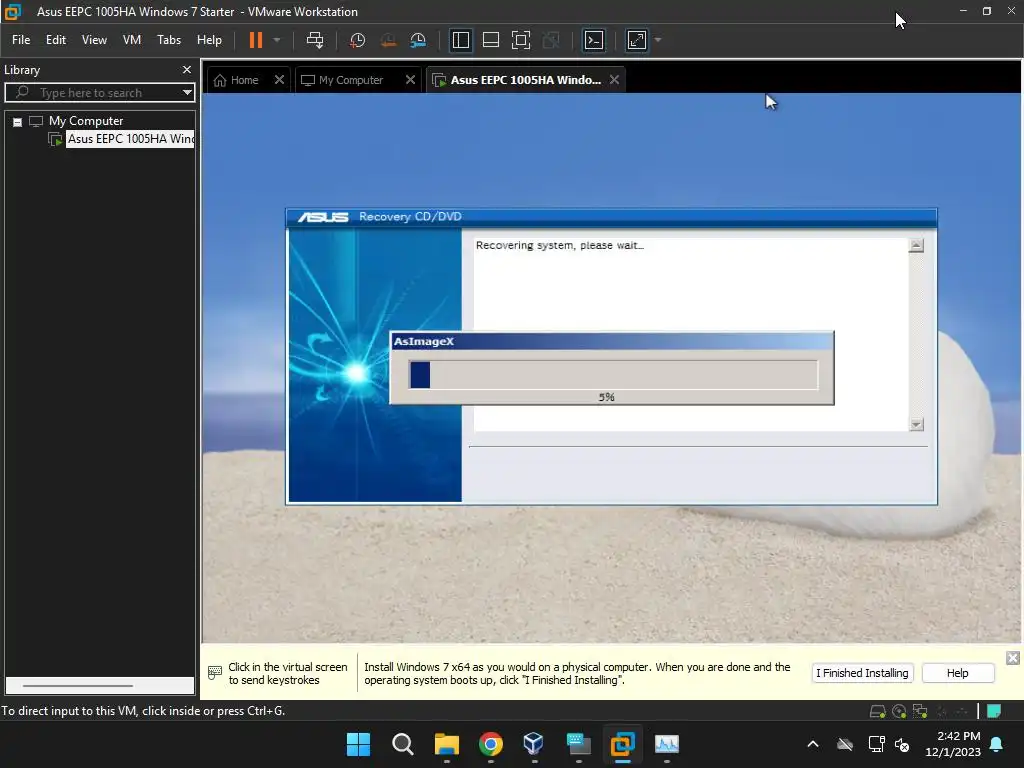Click the stretch guest display icon
This screenshot has width=1024, height=768.
[x=637, y=40]
